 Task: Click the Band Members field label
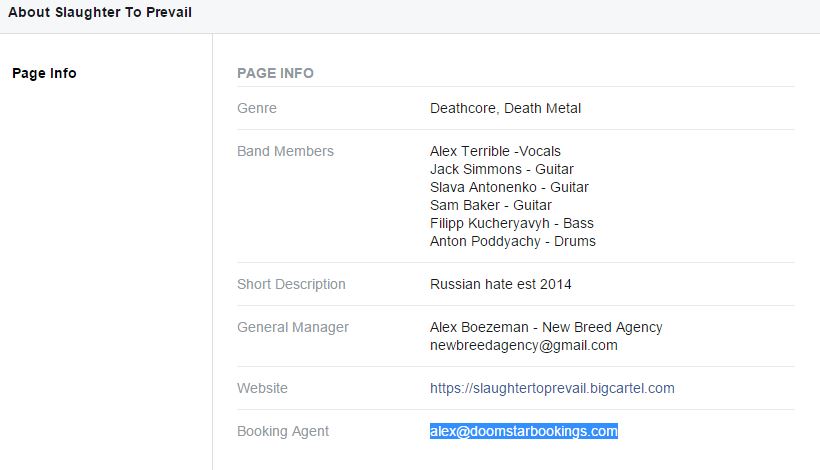pos(285,151)
